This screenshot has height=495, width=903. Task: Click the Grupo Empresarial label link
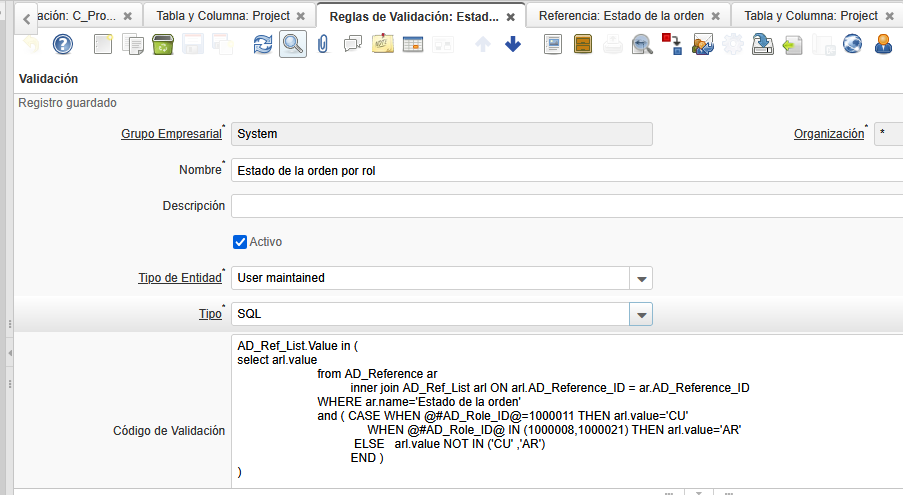click(x=170, y=134)
